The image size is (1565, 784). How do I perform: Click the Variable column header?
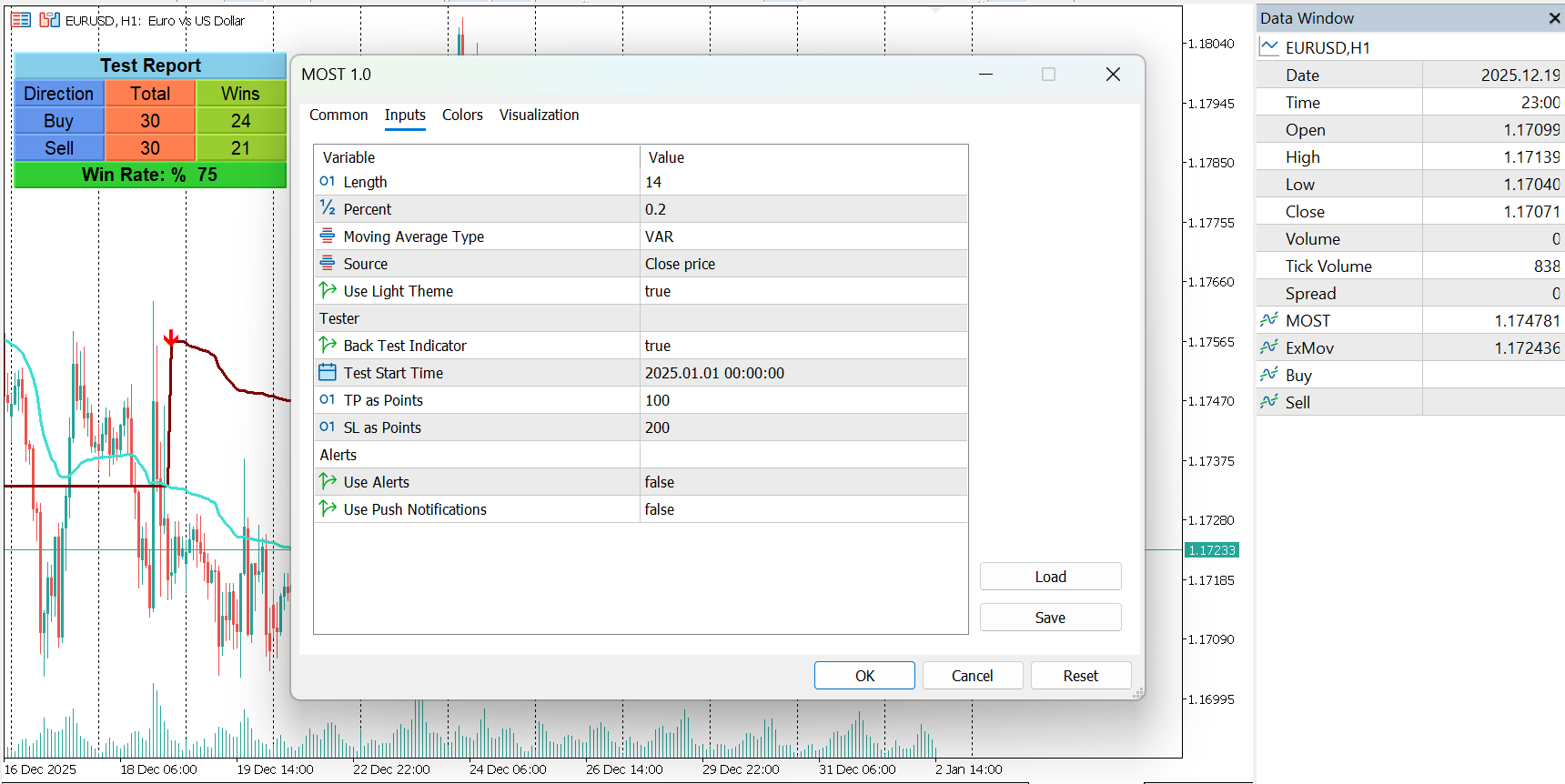(x=477, y=157)
